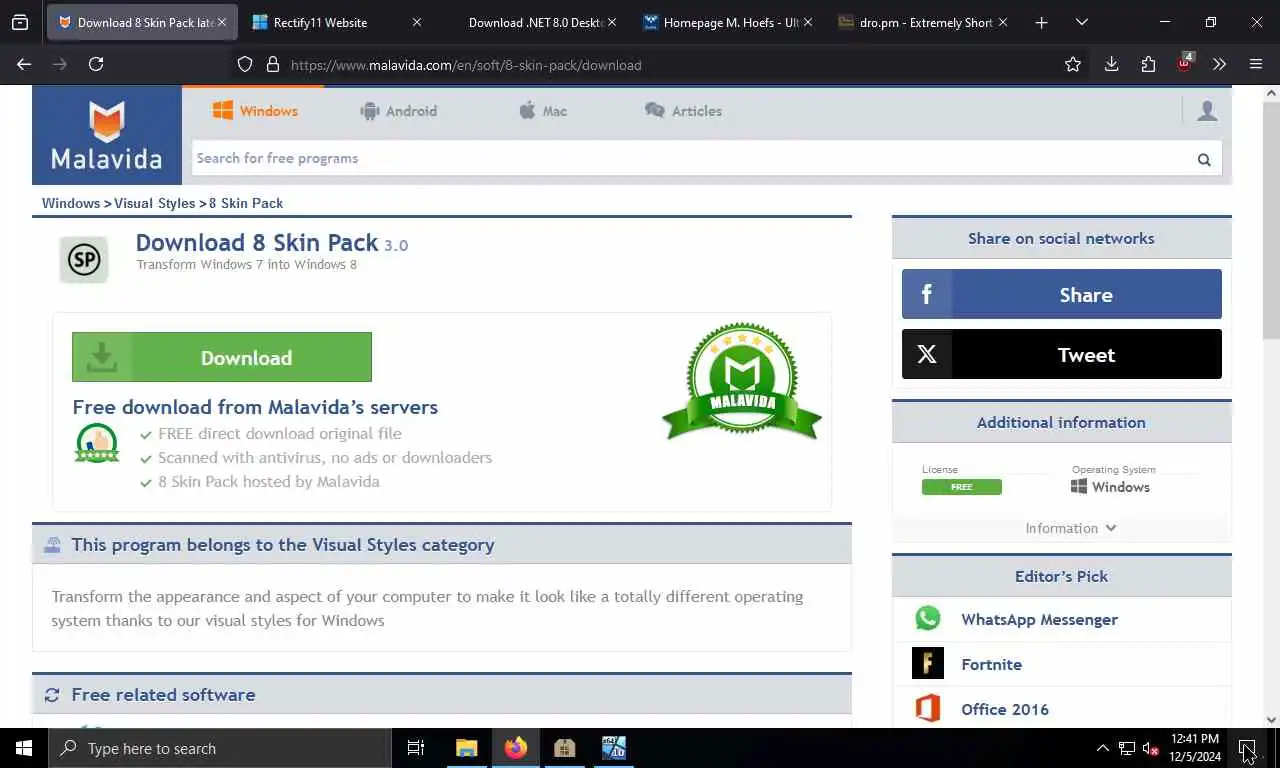Open a new browser tab
The image size is (1280, 768).
1041,22
